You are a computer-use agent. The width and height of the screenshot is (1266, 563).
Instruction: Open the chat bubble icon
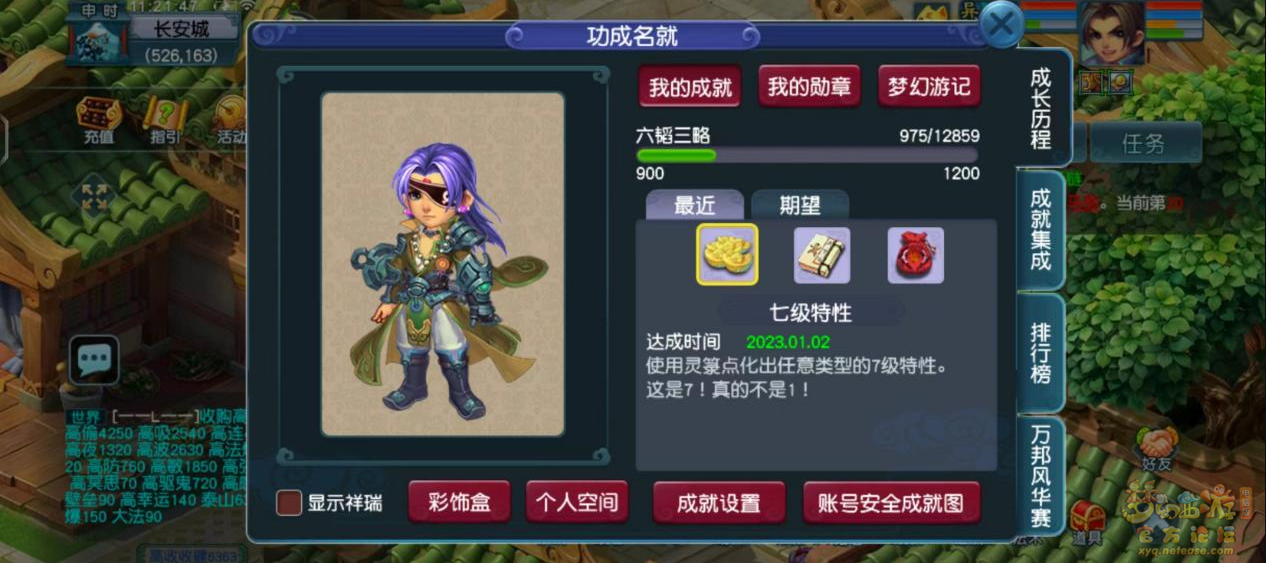tap(94, 360)
